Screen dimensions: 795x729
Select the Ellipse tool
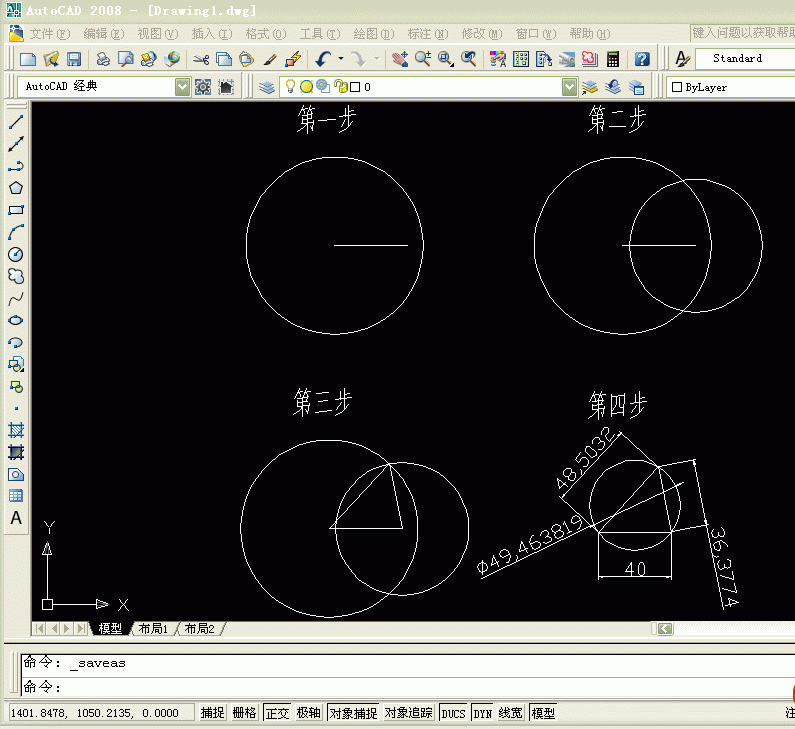click(16, 320)
